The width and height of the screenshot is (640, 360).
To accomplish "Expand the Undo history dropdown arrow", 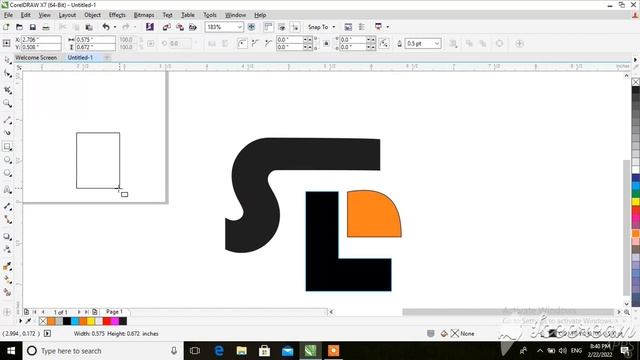I will (x=115, y=27).
